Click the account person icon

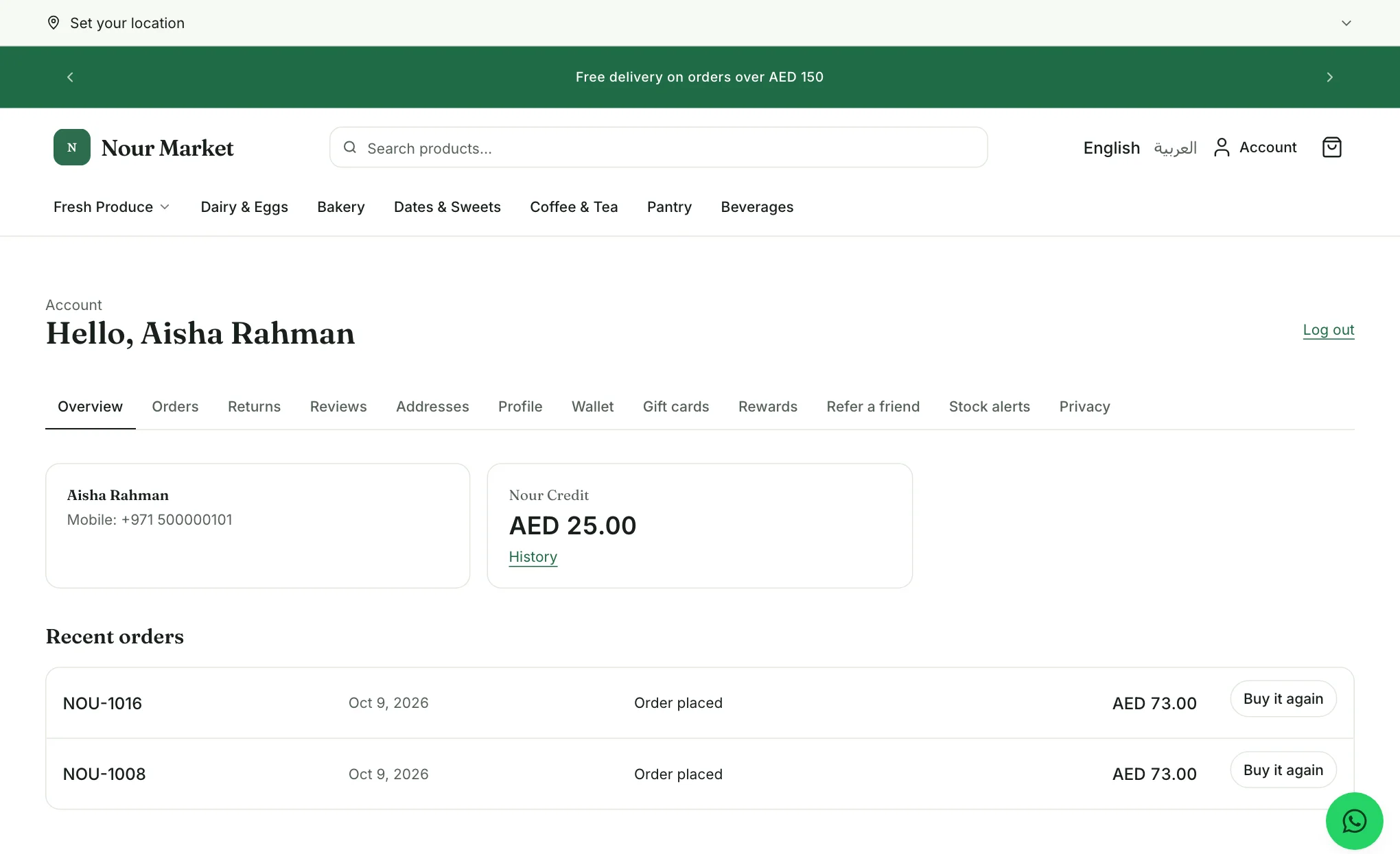point(1222,147)
